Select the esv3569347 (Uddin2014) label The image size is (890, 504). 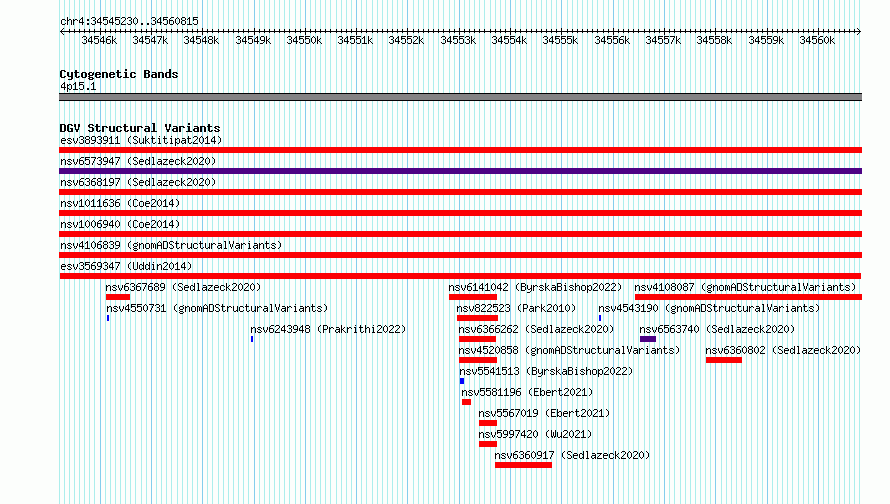pyautogui.click(x=126, y=266)
